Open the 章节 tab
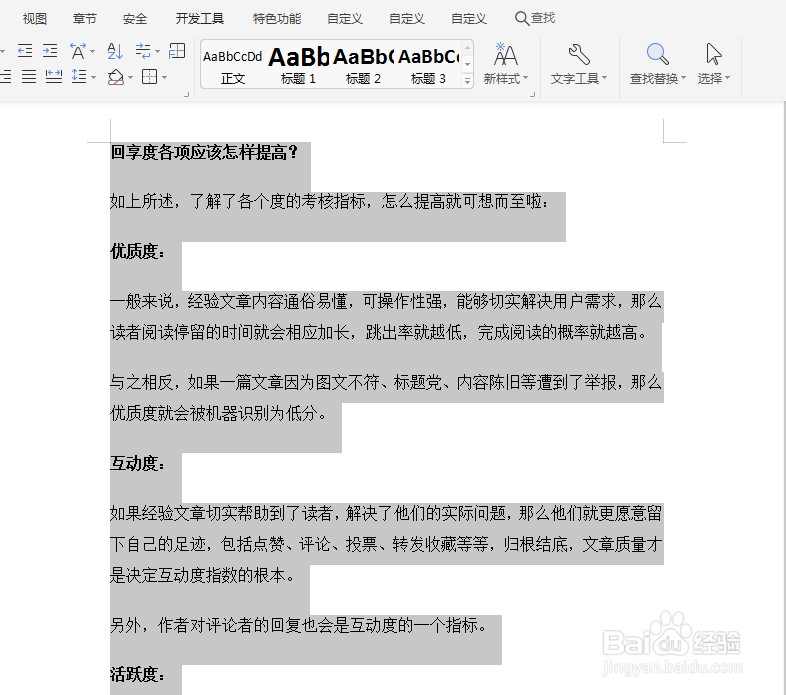Image resolution: width=786 pixels, height=695 pixels. pyautogui.click(x=84, y=19)
